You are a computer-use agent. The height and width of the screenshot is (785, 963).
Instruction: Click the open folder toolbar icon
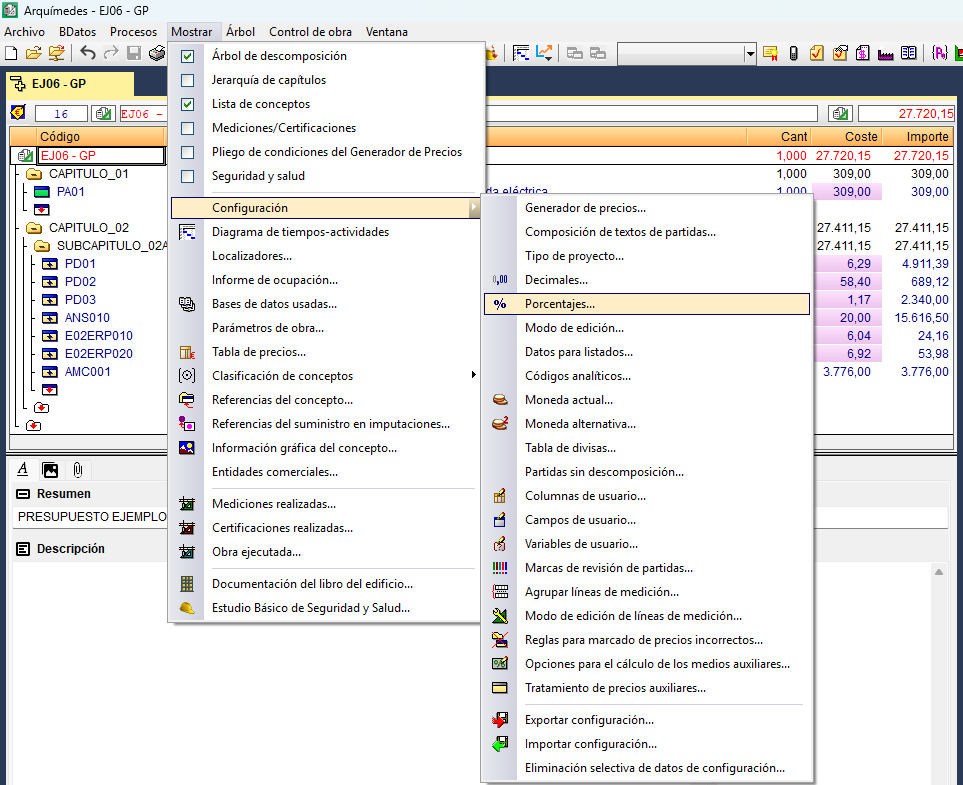click(x=34, y=53)
